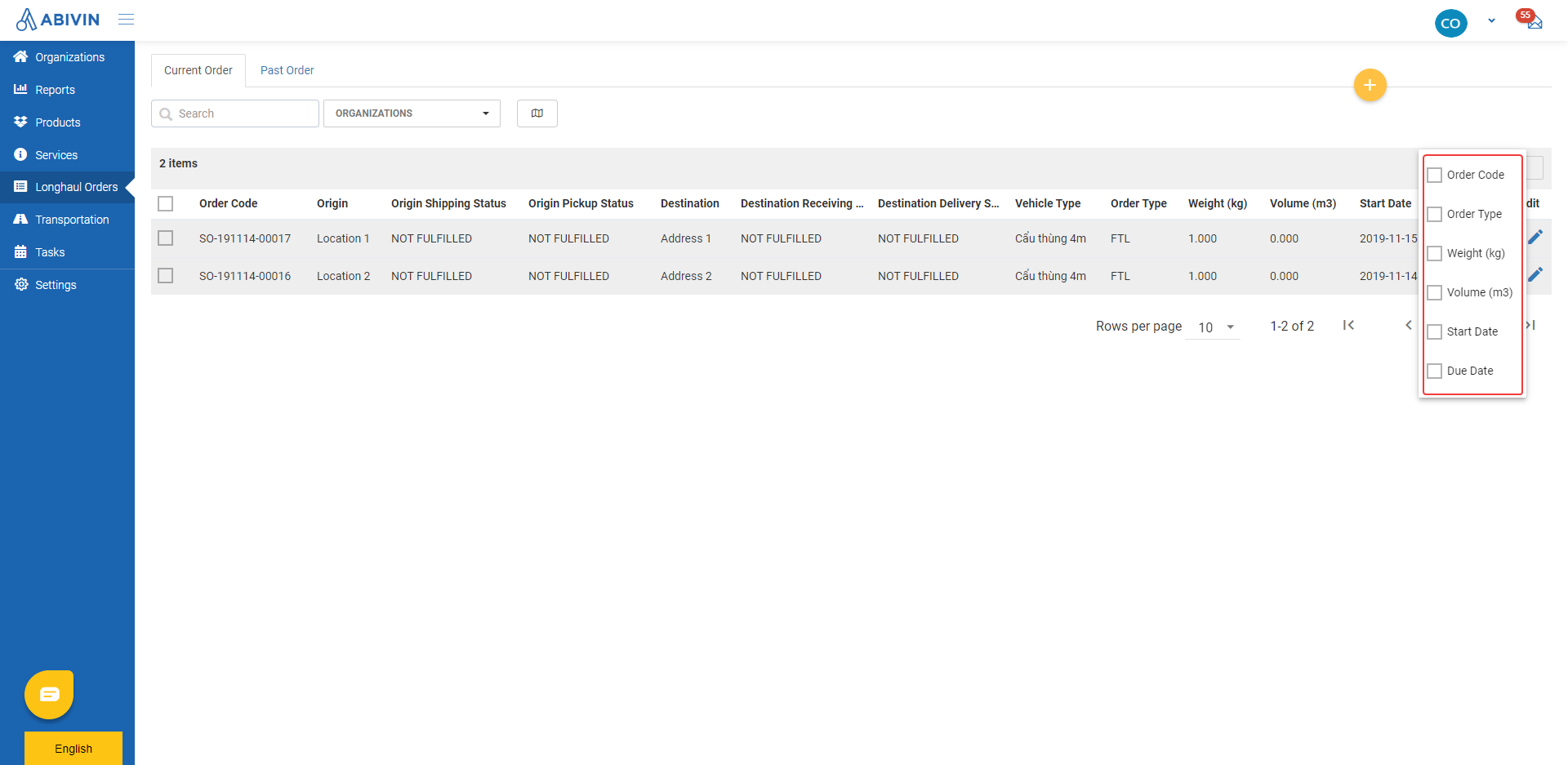Click the yellow add order plus button

[x=1370, y=85]
